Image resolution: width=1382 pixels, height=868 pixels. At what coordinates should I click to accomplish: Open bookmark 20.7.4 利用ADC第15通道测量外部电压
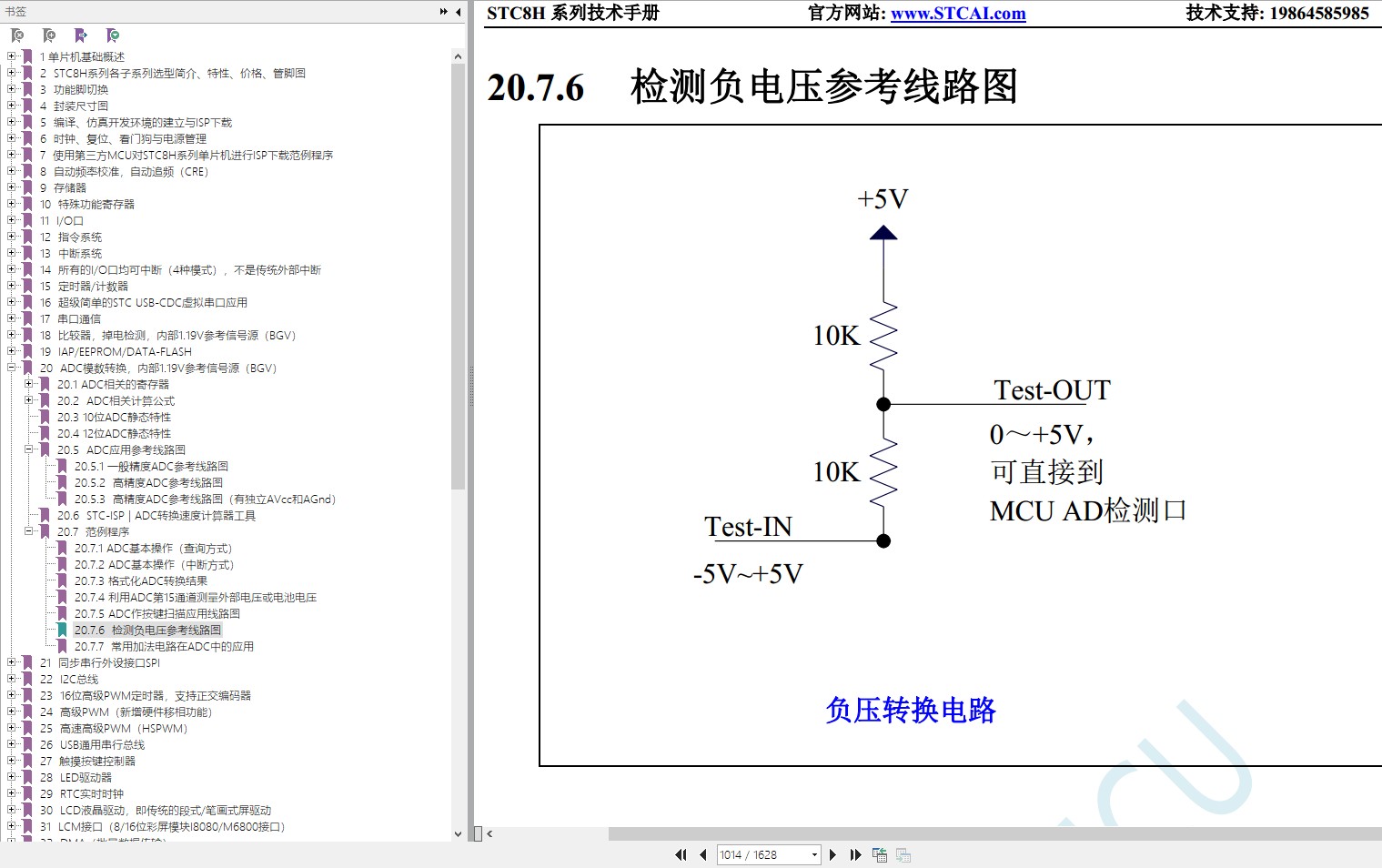point(196,597)
